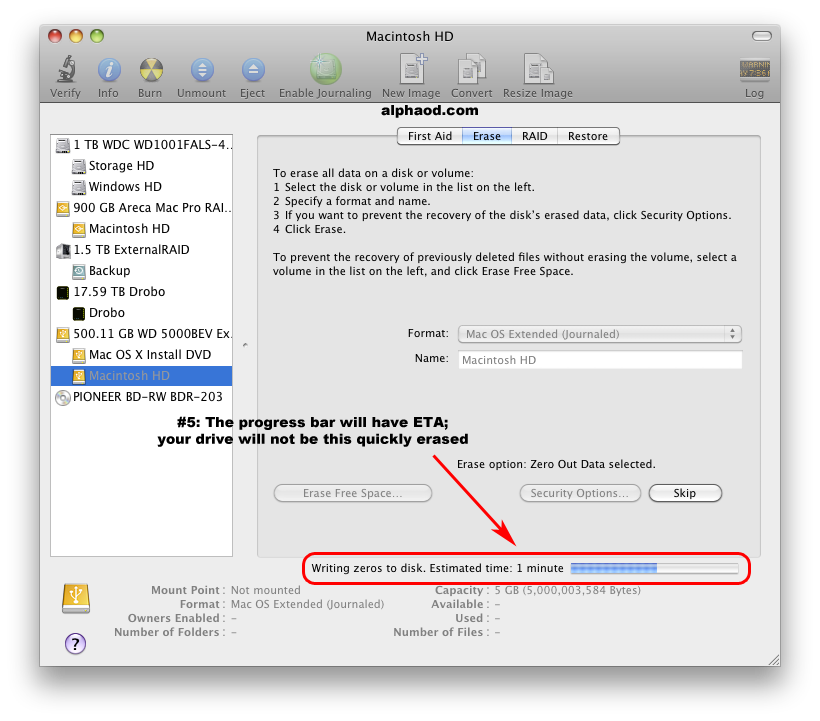This screenshot has width=820, height=721.
Task: Click the Unmount toolbar icon
Action: (202, 70)
